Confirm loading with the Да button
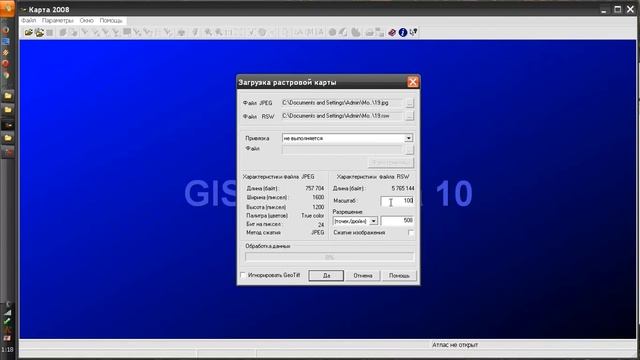This screenshot has width=640, height=360. [x=326, y=276]
